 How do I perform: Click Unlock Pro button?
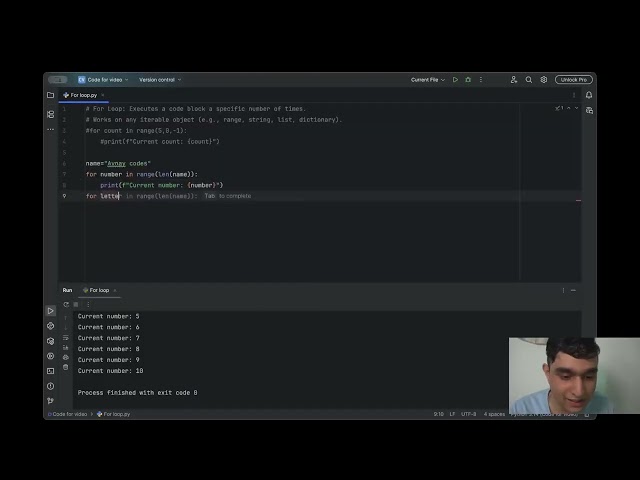[x=573, y=80]
